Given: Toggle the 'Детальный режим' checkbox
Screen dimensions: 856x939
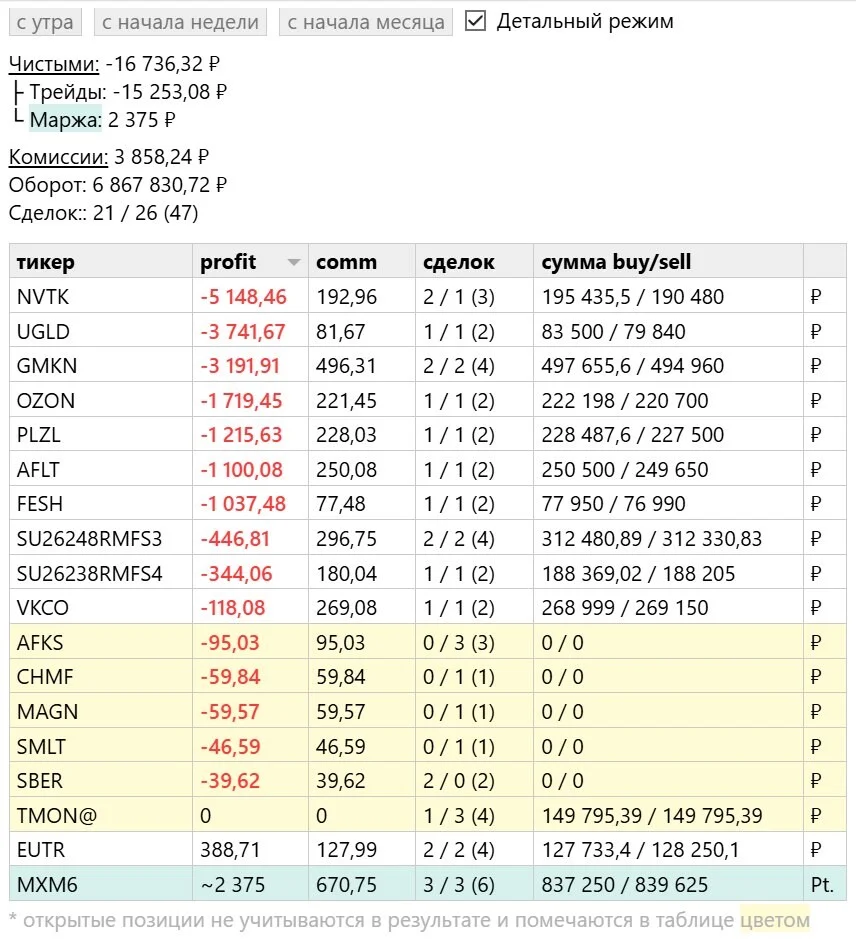Looking at the screenshot, I should [476, 21].
